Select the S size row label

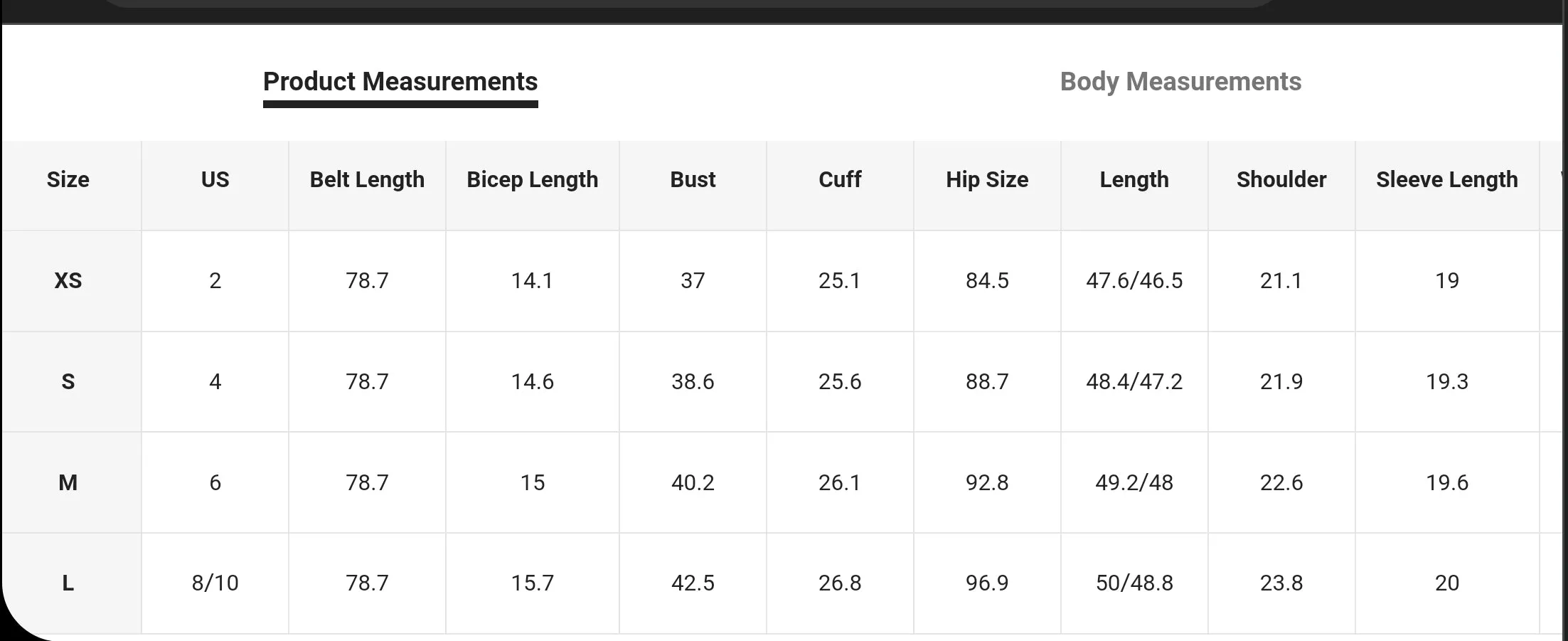click(68, 382)
